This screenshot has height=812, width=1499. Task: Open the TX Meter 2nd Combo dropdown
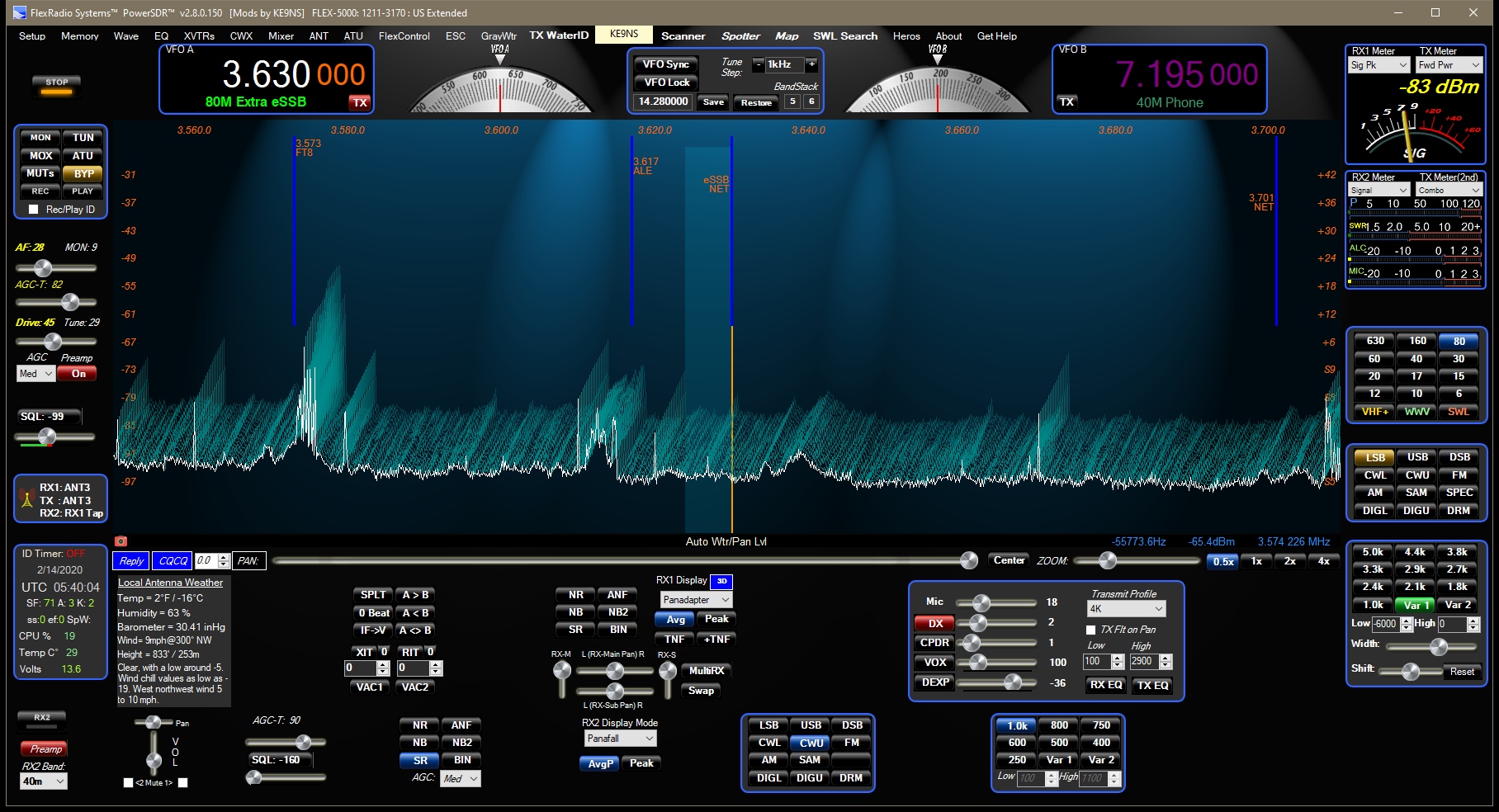point(1449,190)
